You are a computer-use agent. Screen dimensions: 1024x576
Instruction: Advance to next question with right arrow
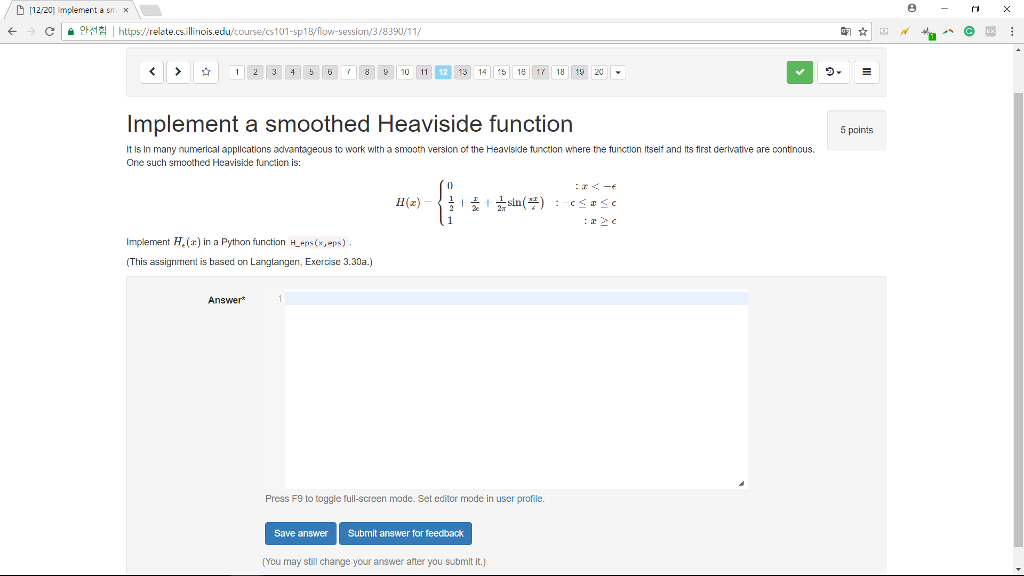(x=177, y=72)
